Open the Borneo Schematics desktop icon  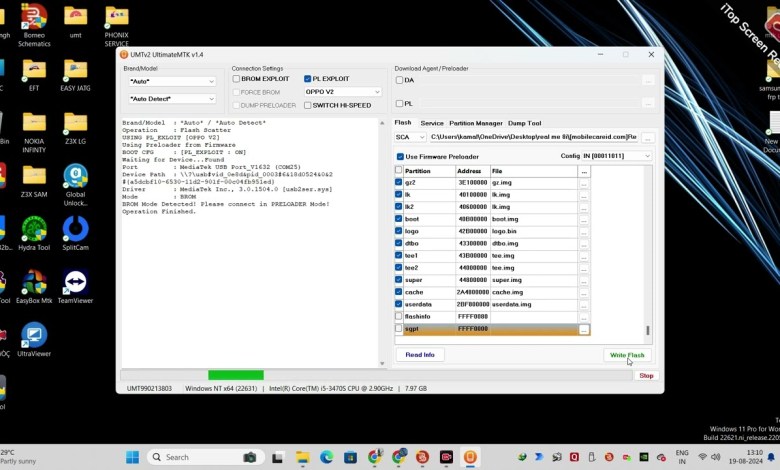33,18
